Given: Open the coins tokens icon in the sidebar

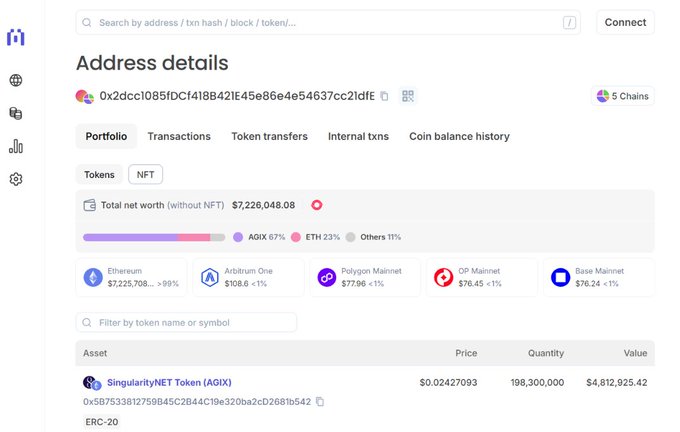Looking at the screenshot, I should [x=16, y=113].
